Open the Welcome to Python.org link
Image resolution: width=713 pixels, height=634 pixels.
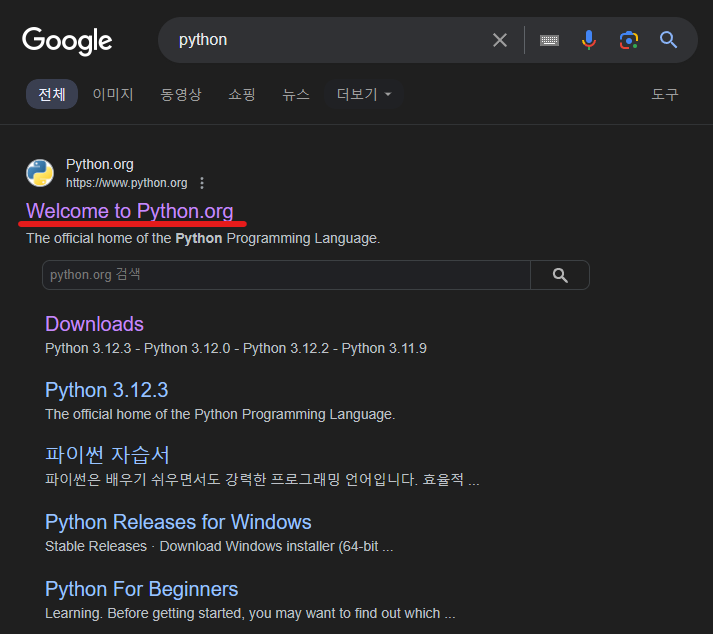click(130, 211)
